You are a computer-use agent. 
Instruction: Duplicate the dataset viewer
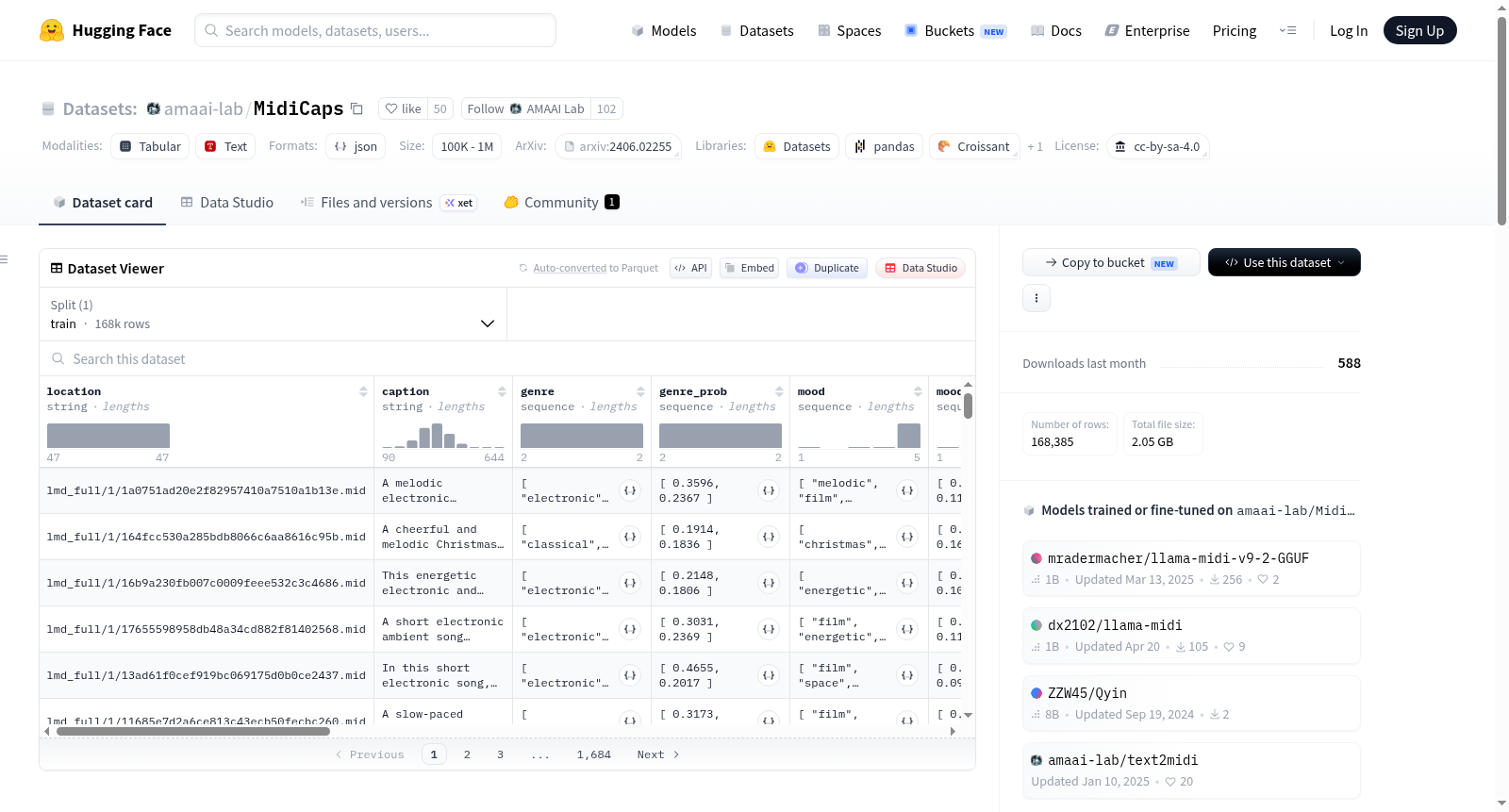coord(827,268)
